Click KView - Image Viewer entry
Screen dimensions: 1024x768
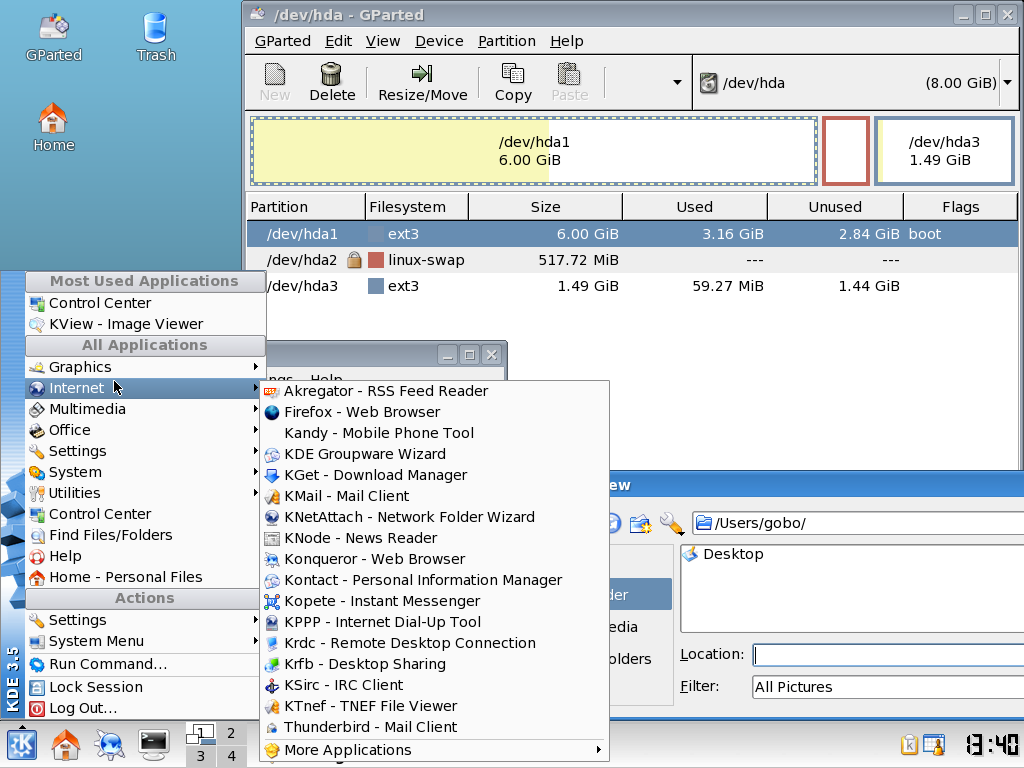coord(145,324)
